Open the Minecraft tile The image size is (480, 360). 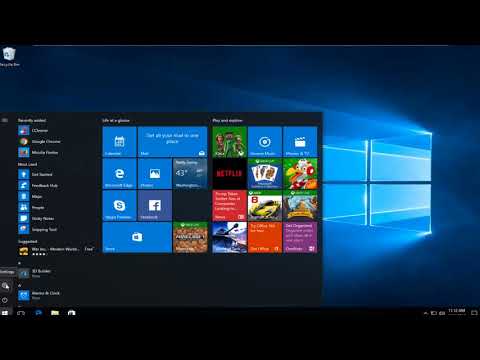(x=190, y=237)
